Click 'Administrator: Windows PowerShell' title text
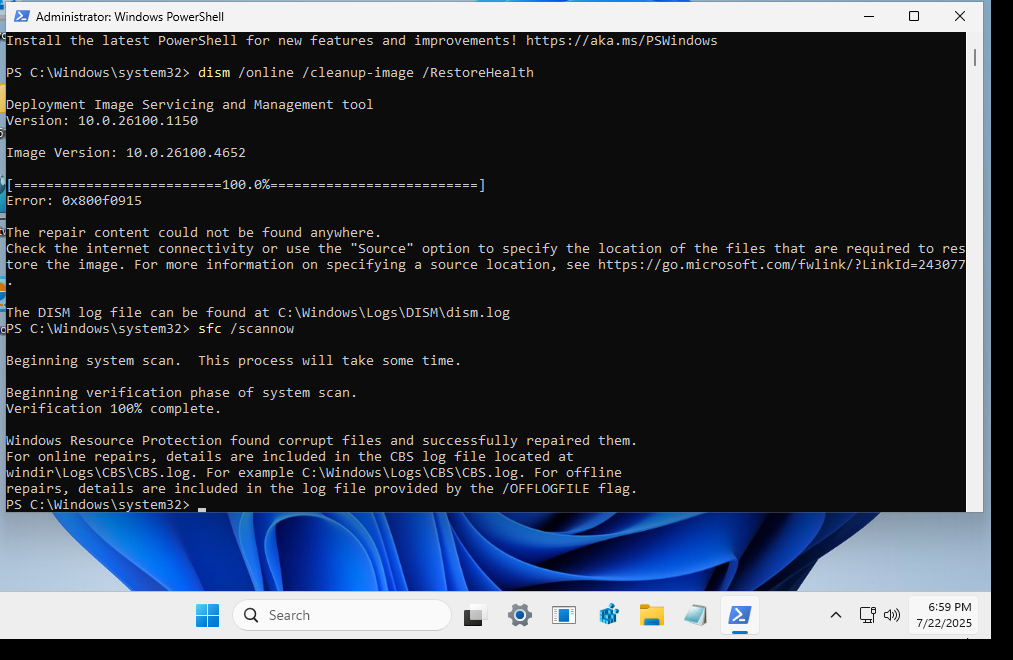This screenshot has width=1013, height=660. point(130,17)
